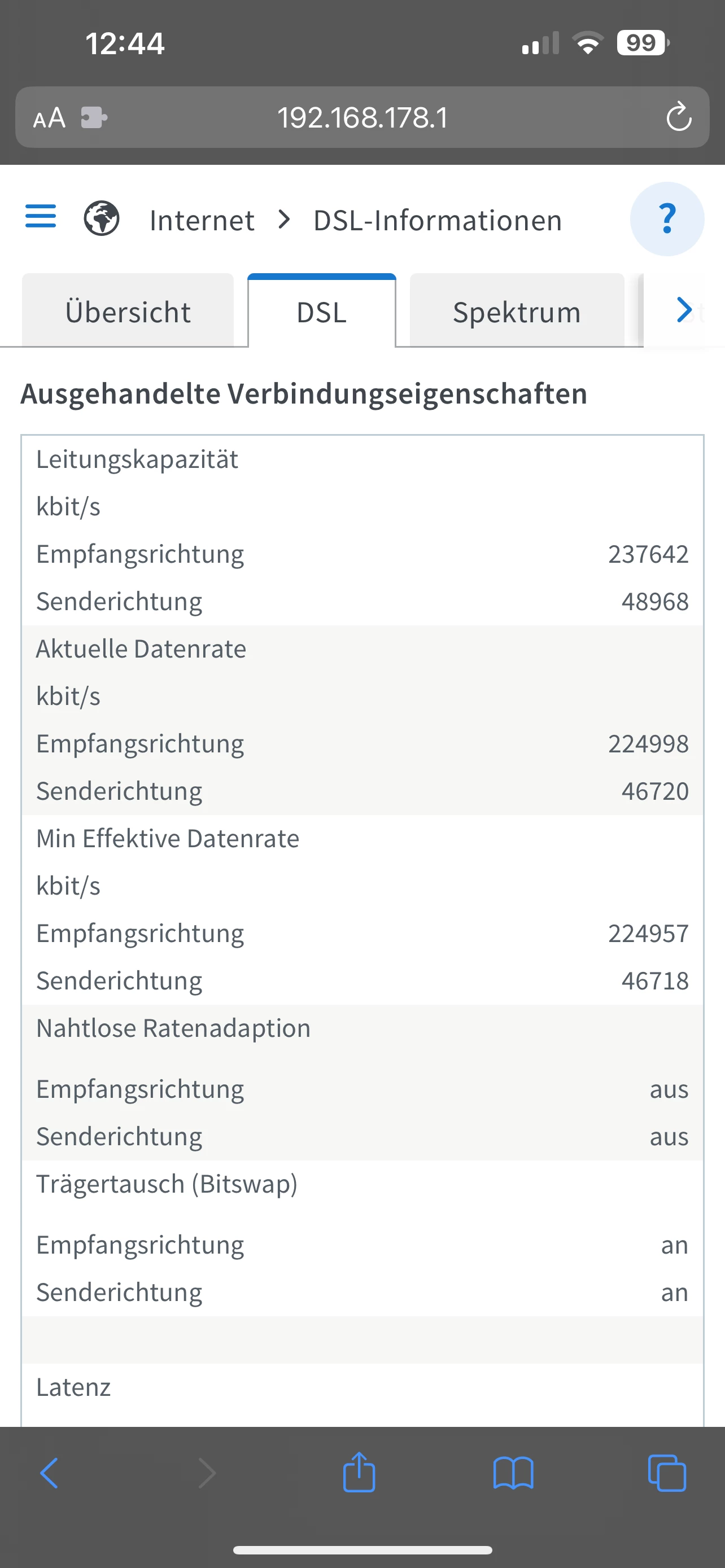Open the hamburger navigation menu
The image size is (725, 1568).
click(x=41, y=217)
